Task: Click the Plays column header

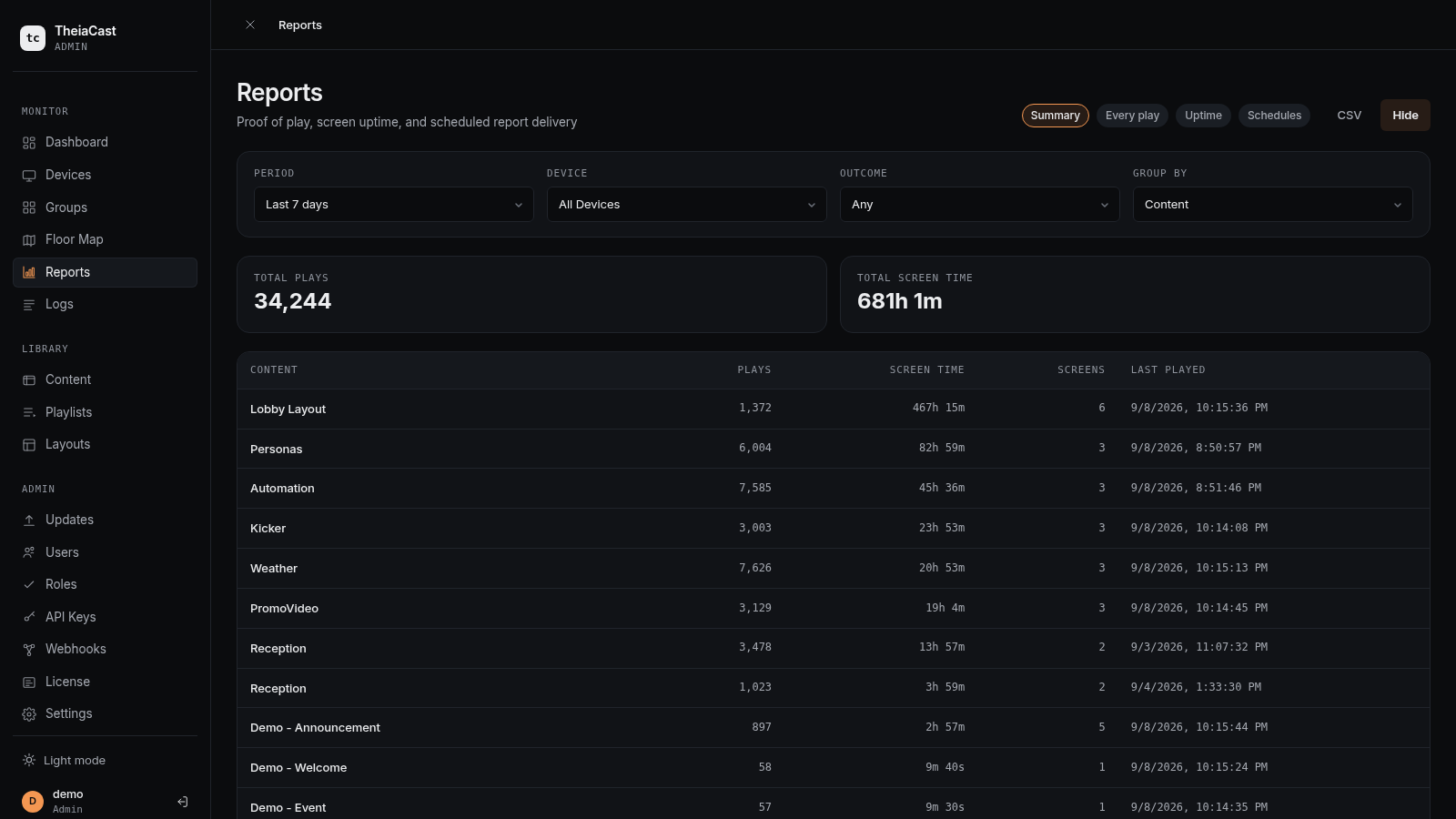Action: pos(754,370)
